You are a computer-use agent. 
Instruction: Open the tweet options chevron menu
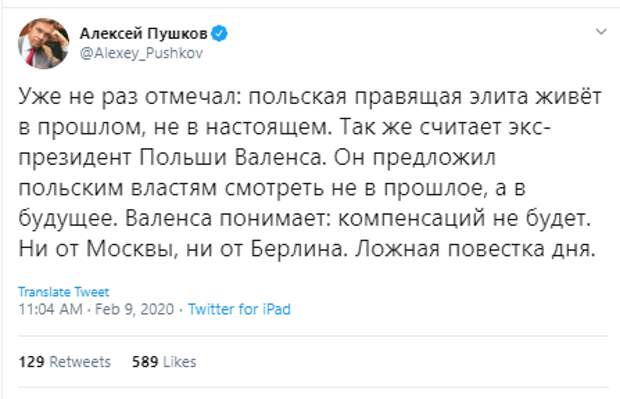click(601, 31)
